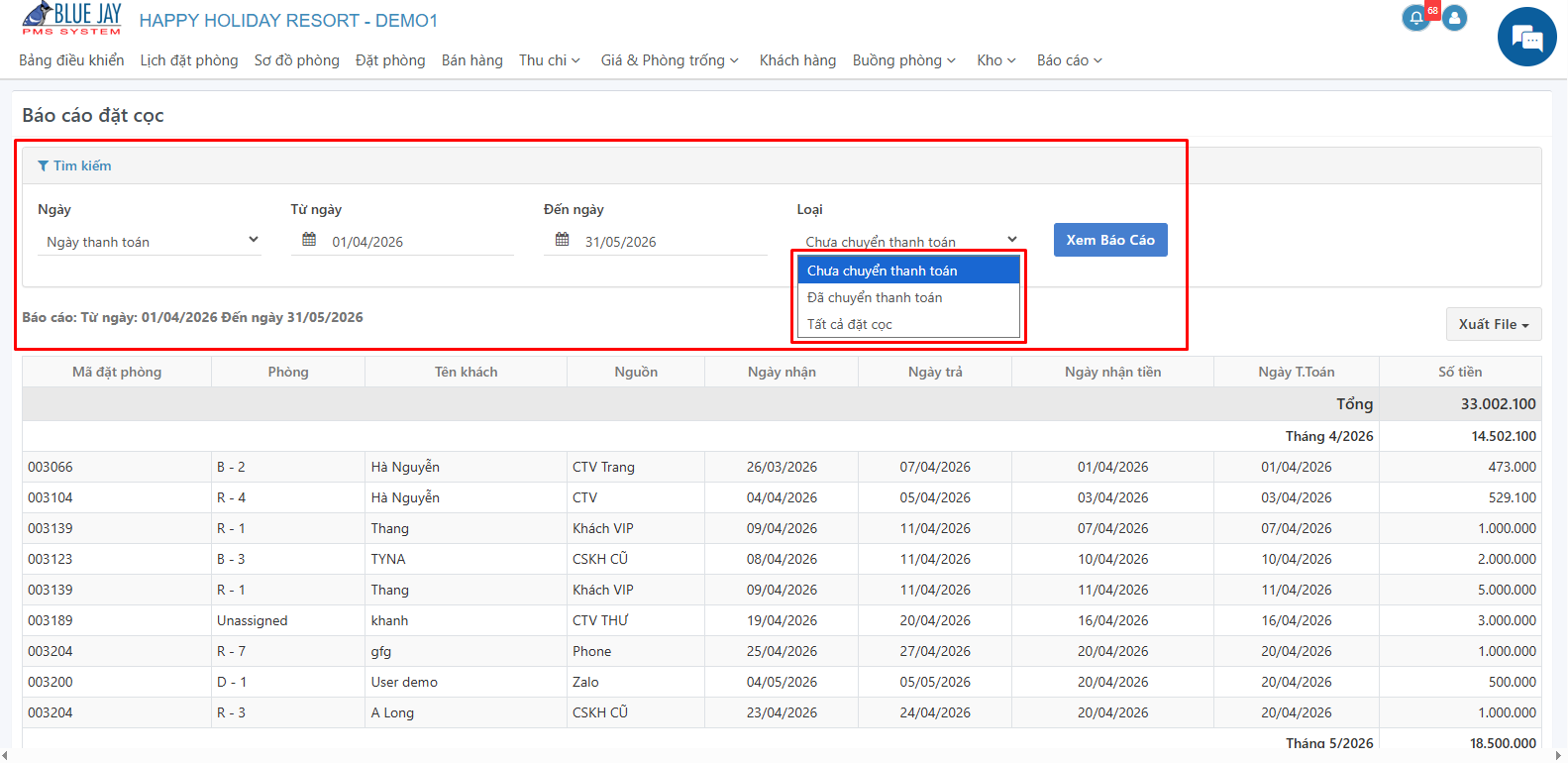Click the Tên khách column header

(x=466, y=372)
